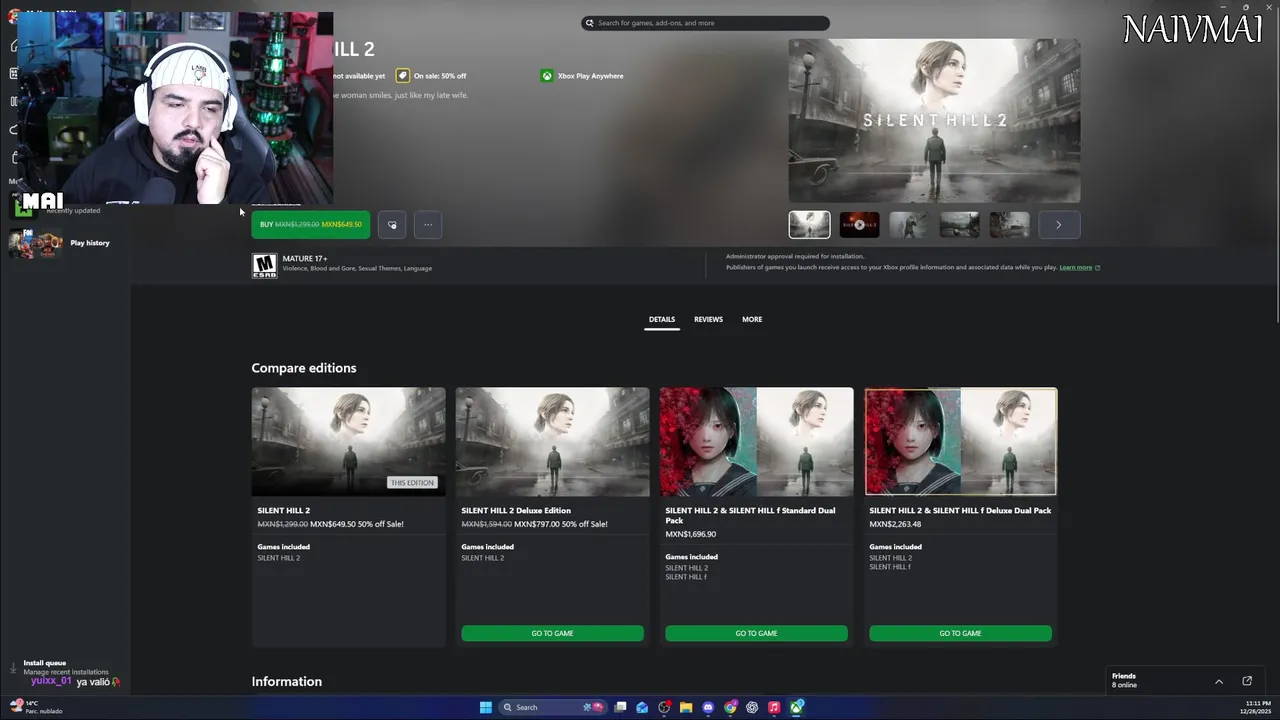Show next screenshots with gallery arrow
1280x720 pixels.
1059,224
